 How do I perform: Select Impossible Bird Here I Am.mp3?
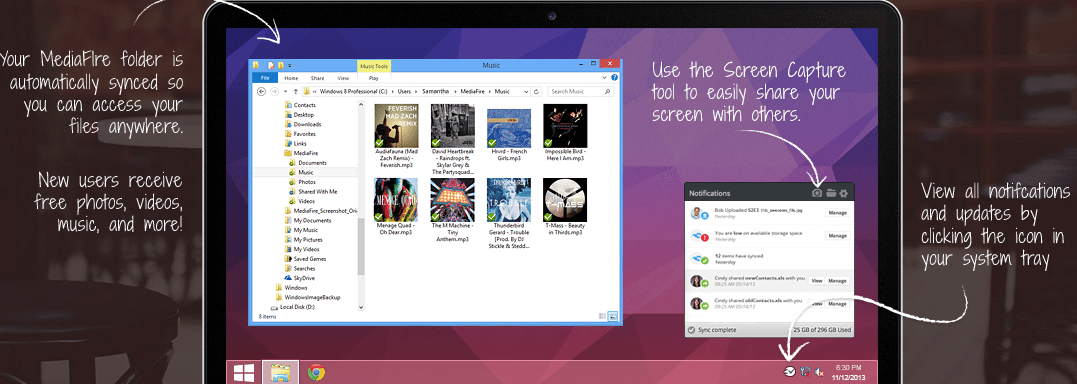(x=565, y=126)
